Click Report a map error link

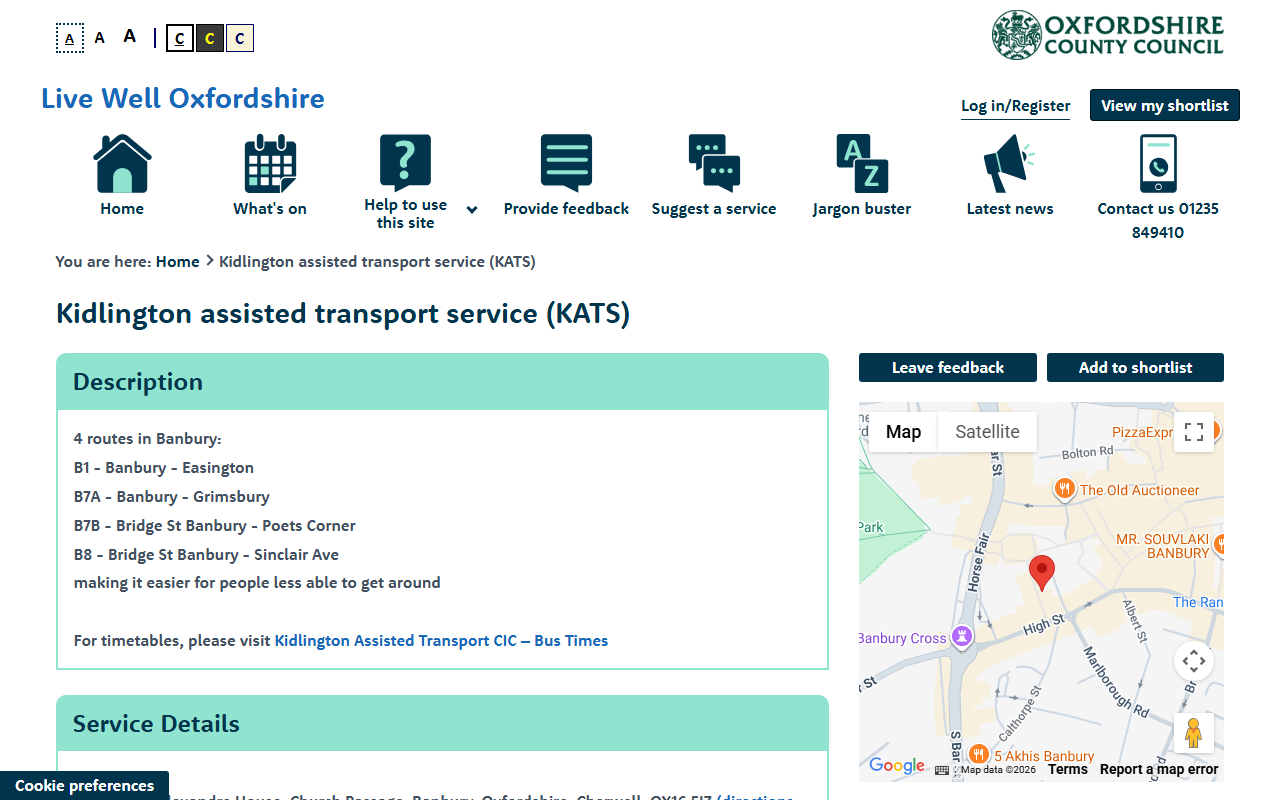click(x=1159, y=769)
